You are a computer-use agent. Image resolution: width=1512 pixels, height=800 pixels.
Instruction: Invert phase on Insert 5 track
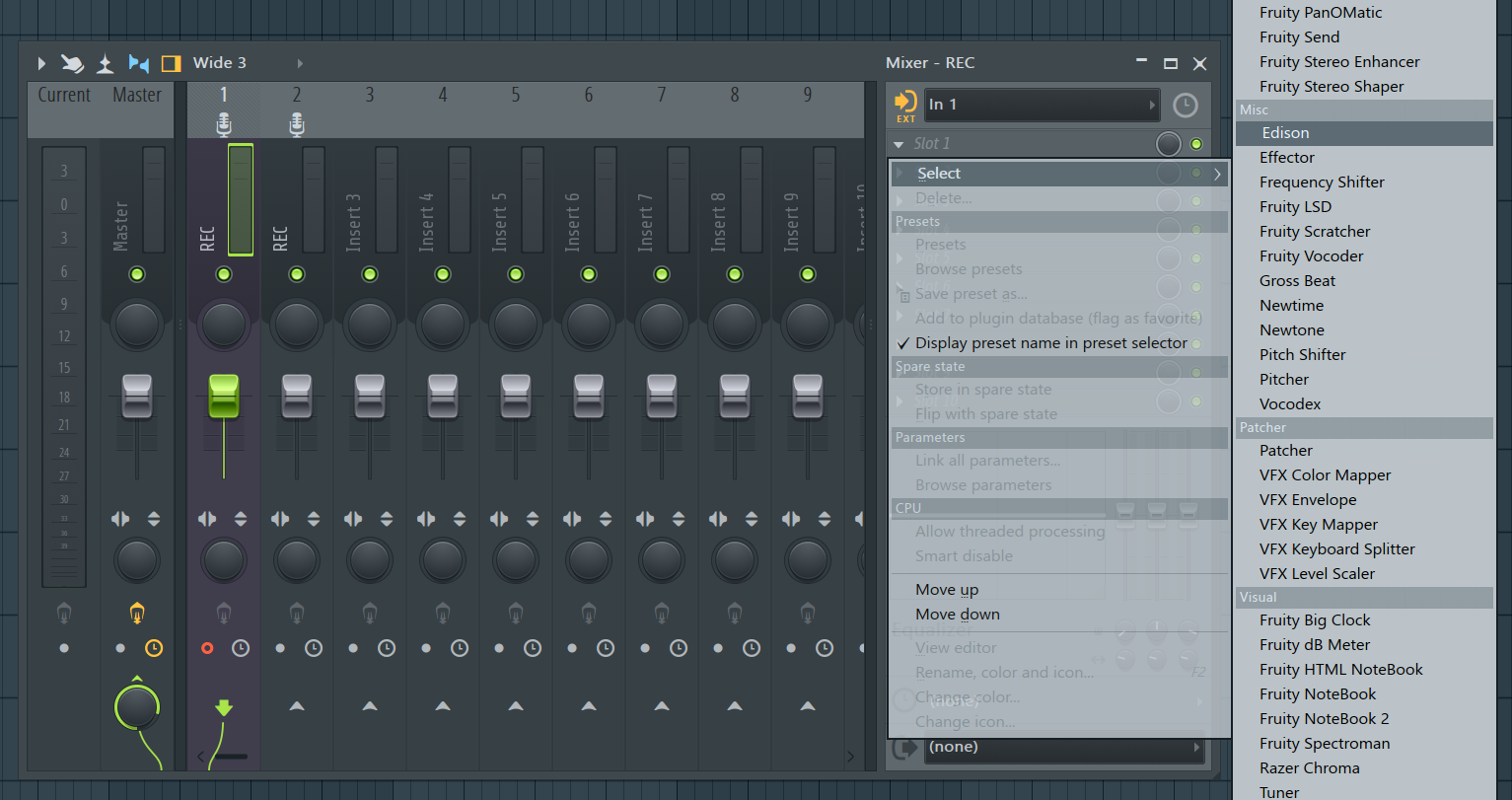(x=533, y=519)
